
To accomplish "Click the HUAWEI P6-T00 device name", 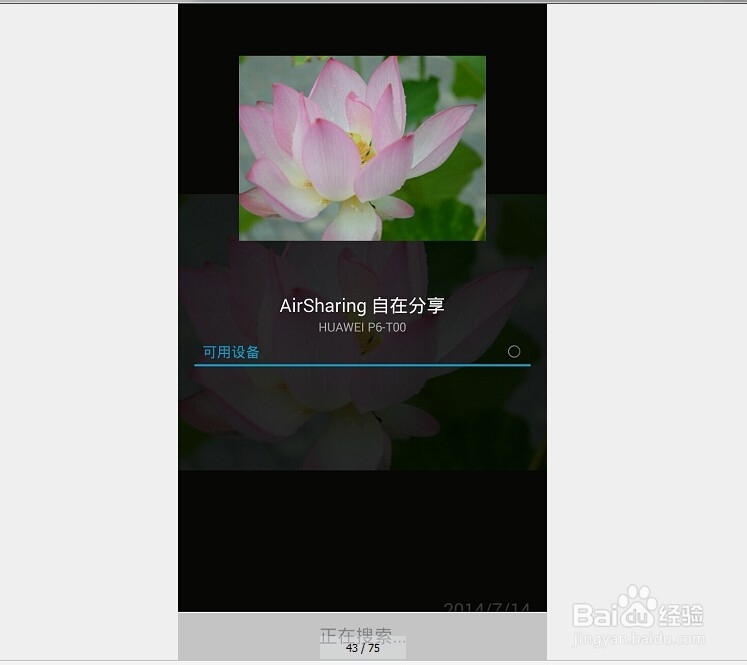I will click(362, 327).
